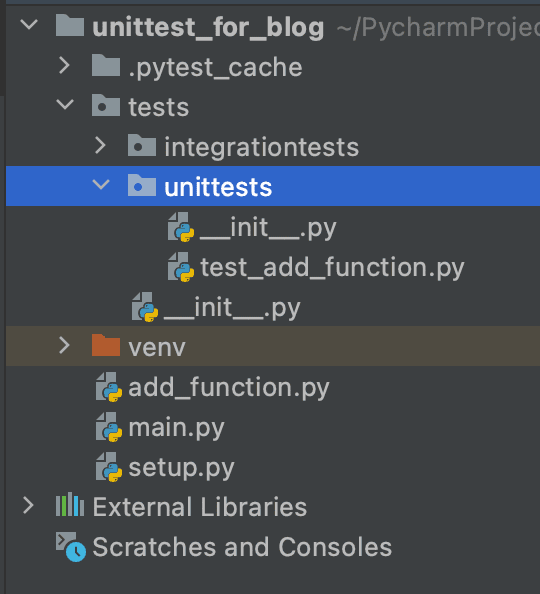This screenshot has height=594, width=540.
Task: Click the integrationtests package folder icon
Action: tap(142, 145)
